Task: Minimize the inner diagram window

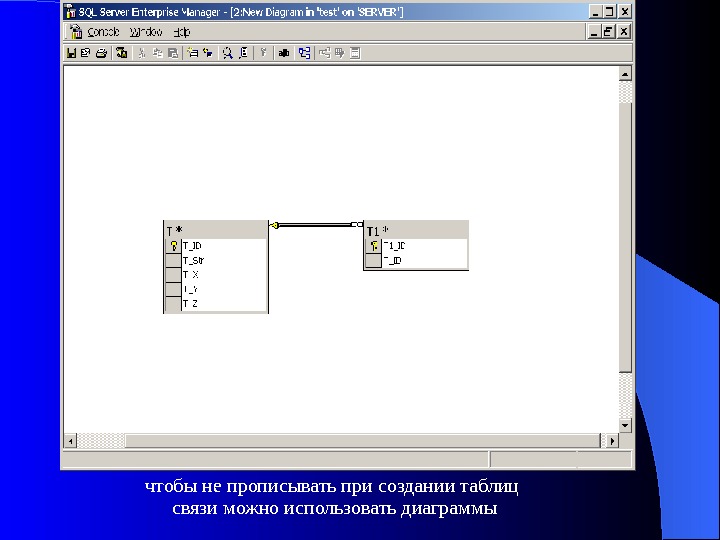Action: click(x=595, y=32)
